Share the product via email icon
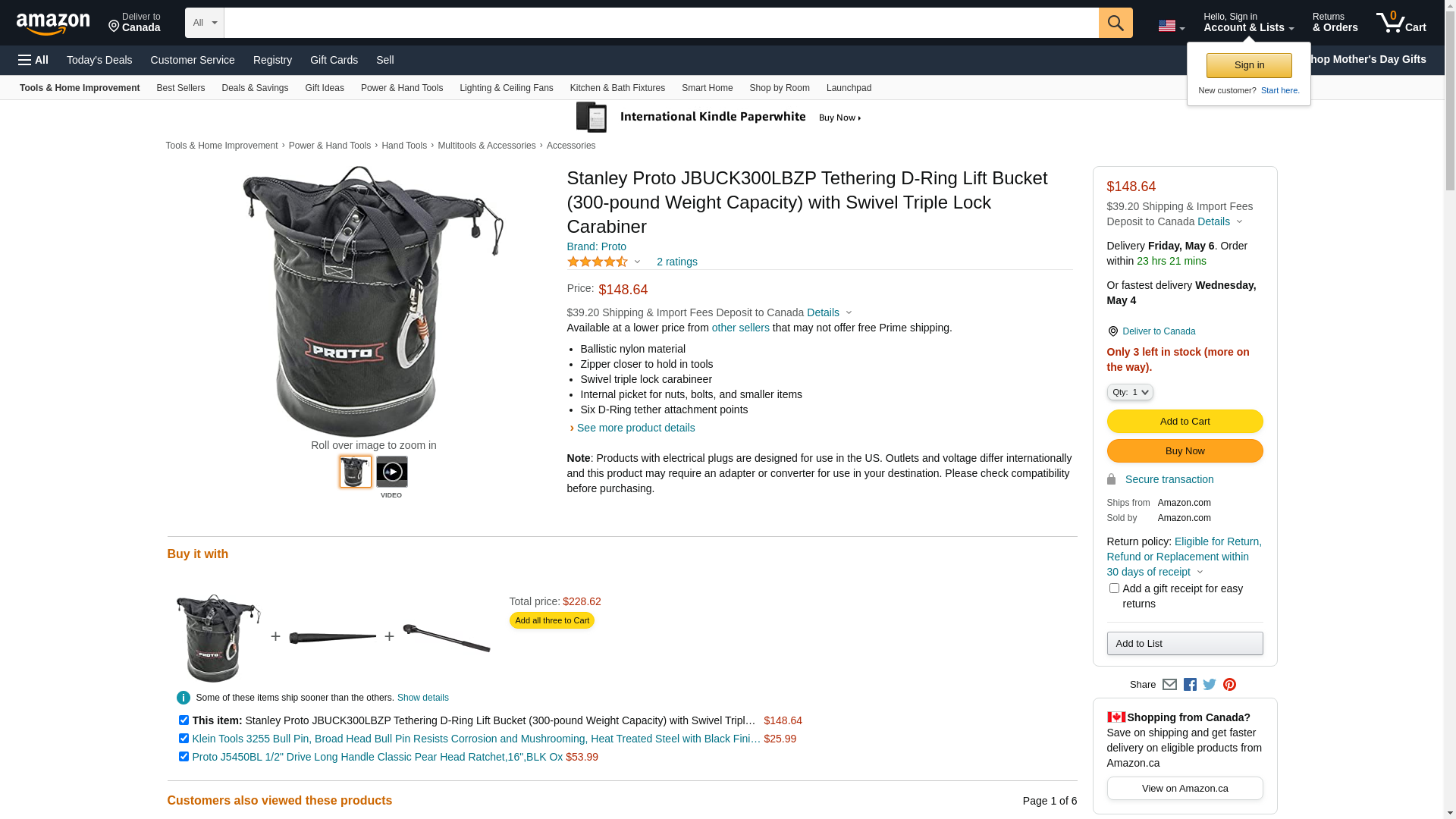This screenshot has width=1456, height=819. coord(1169,685)
